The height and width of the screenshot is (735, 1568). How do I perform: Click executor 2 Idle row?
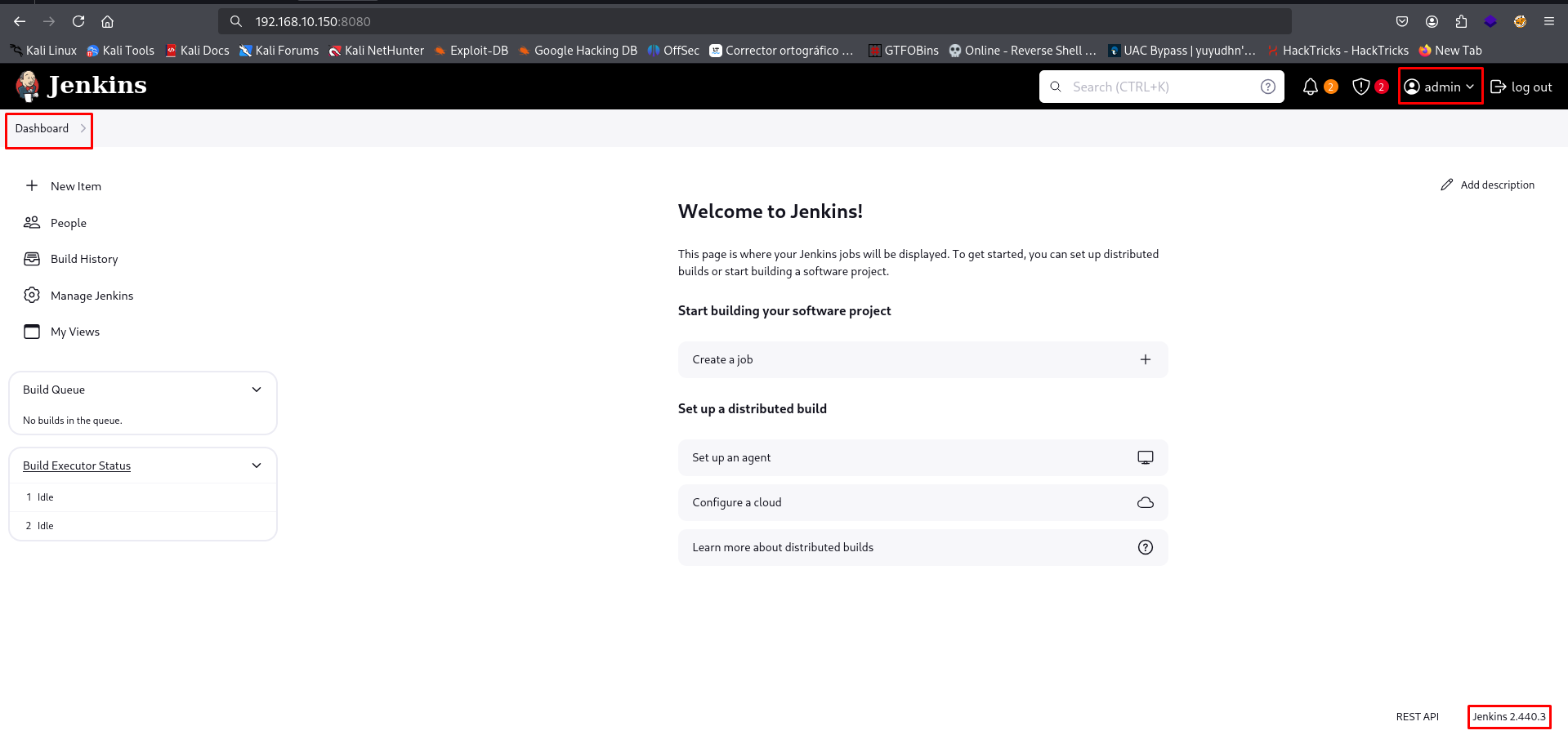143,526
